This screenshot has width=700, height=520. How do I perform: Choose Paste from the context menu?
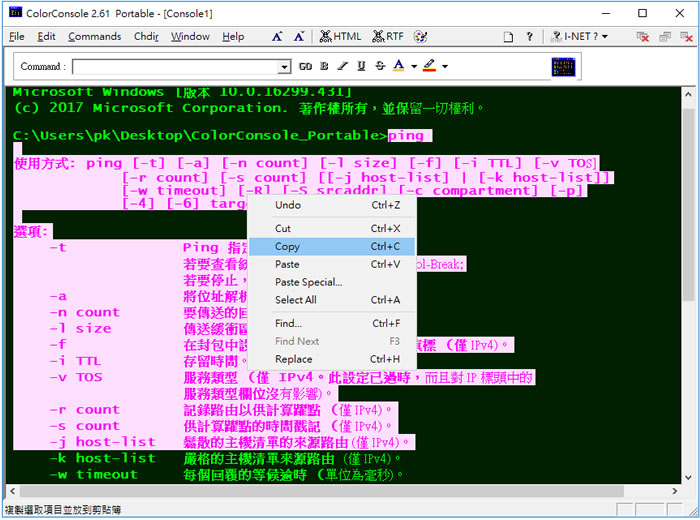(332, 264)
